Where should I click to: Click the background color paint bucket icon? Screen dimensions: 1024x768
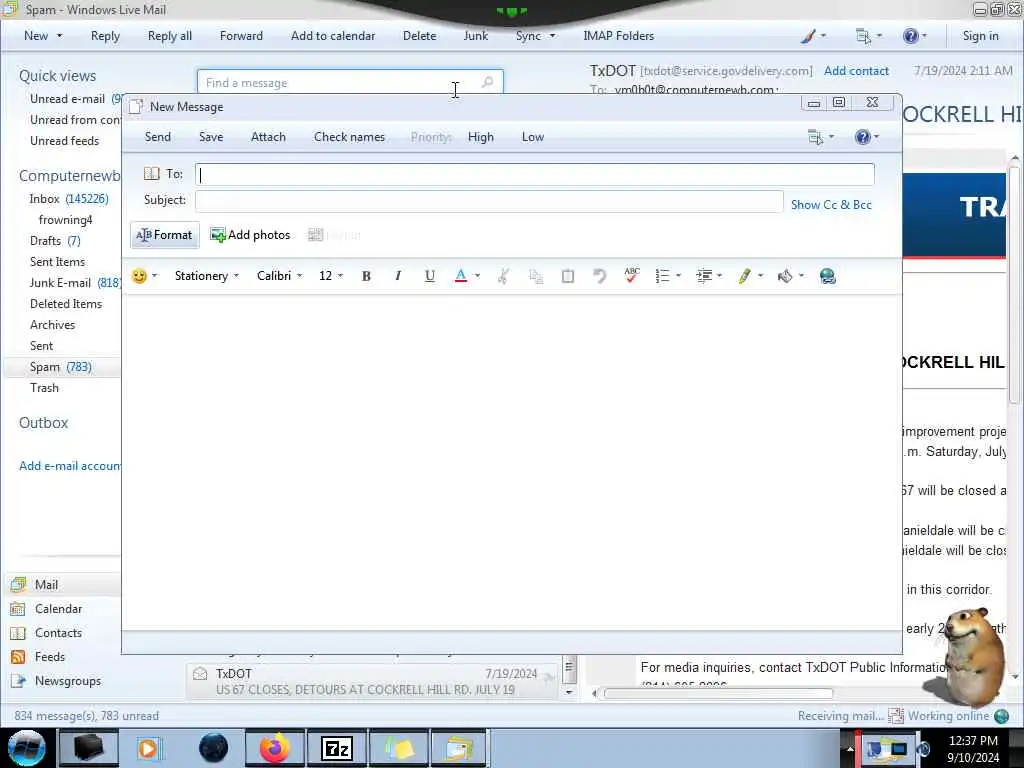[x=785, y=276]
